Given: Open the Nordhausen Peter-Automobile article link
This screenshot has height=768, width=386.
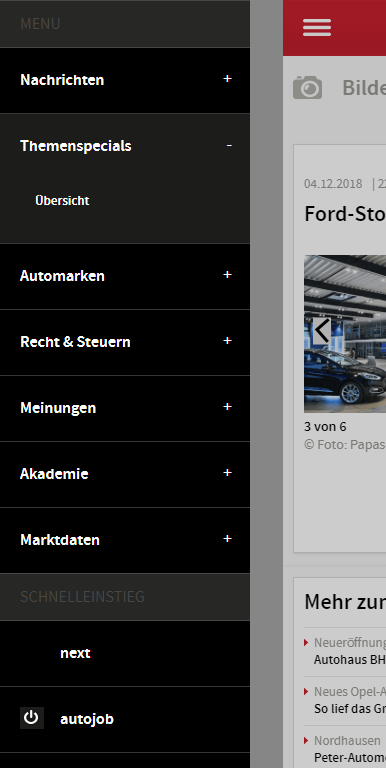Looking at the screenshot, I should point(349,749).
